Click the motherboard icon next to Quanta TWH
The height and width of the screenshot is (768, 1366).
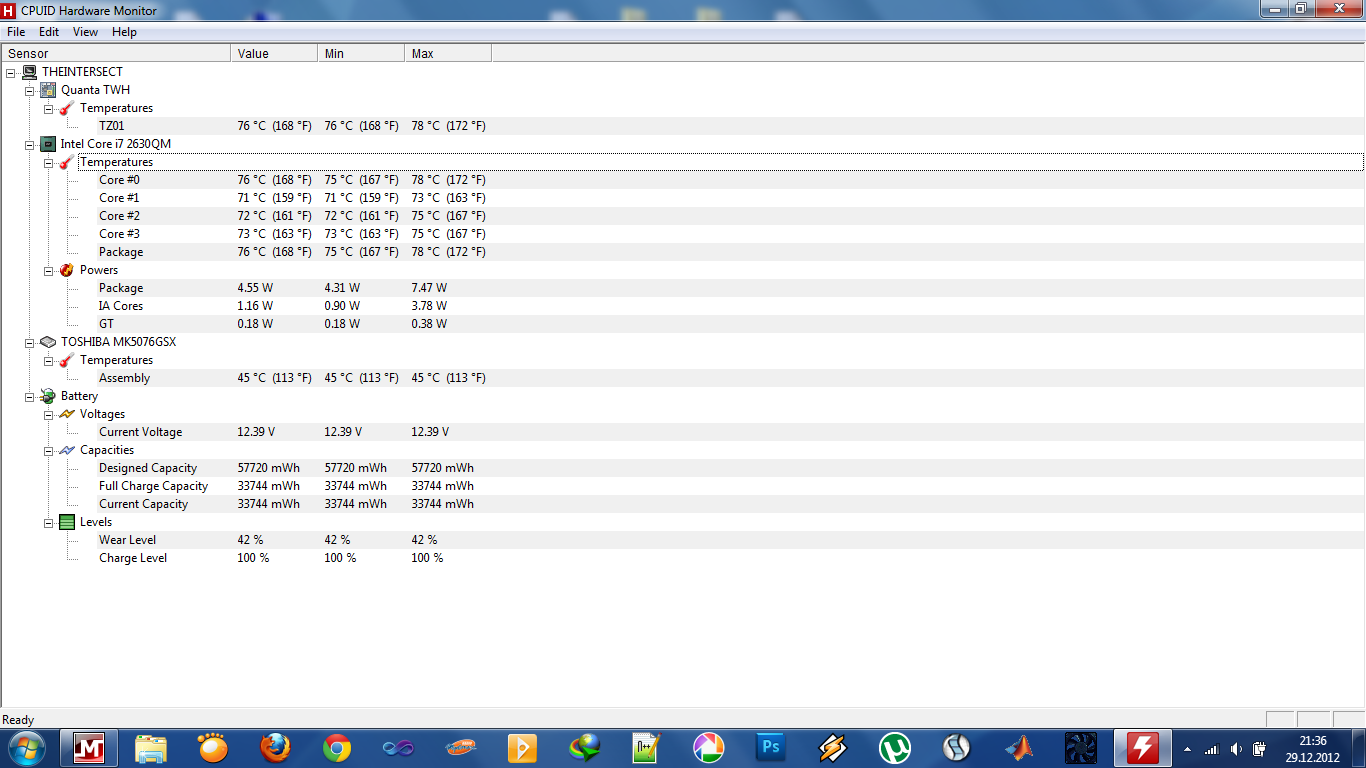pos(48,90)
